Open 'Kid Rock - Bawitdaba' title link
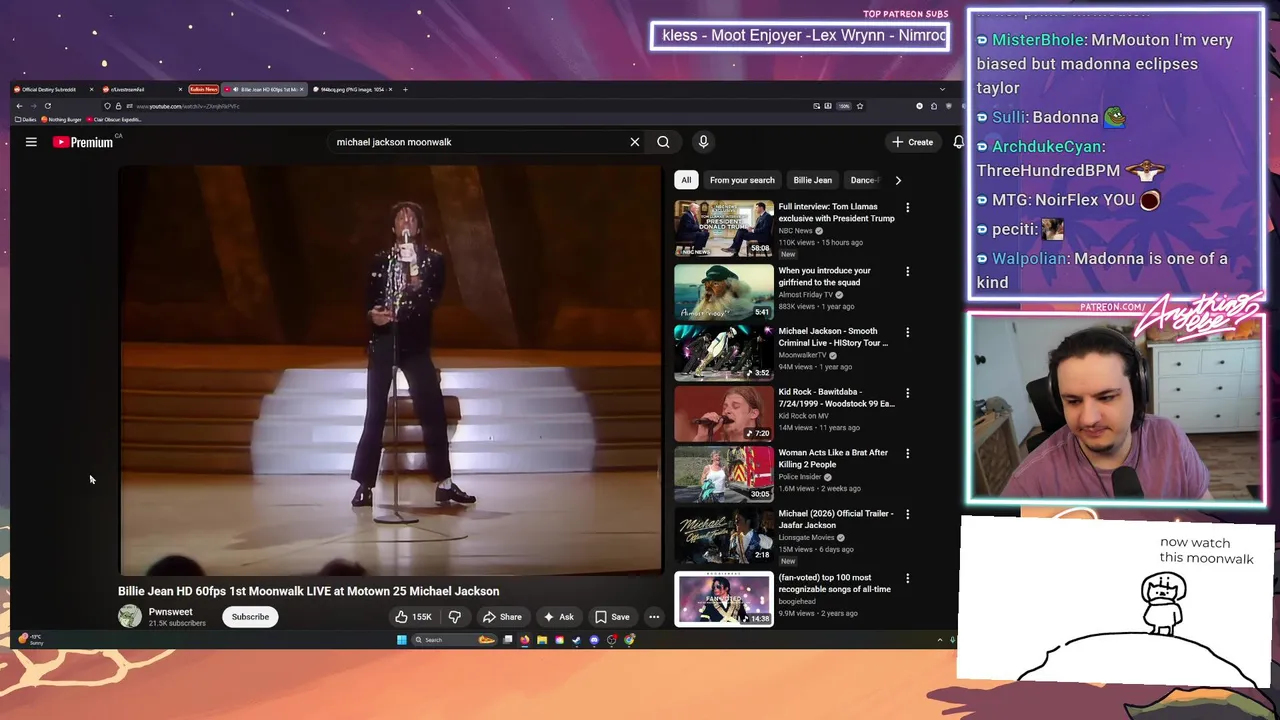The image size is (1280, 720). (836, 398)
